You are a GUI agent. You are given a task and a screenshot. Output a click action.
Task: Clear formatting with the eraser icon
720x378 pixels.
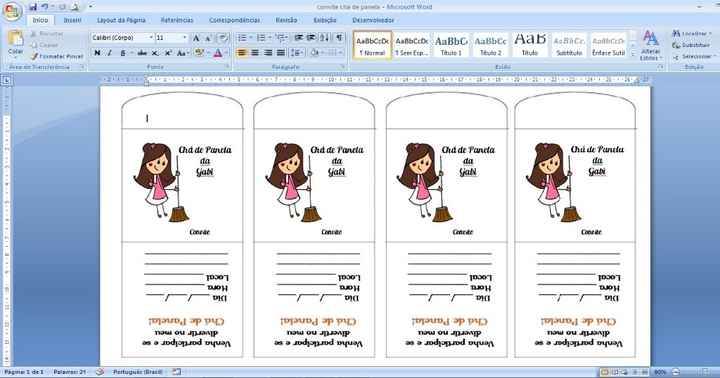pyautogui.click(x=223, y=38)
